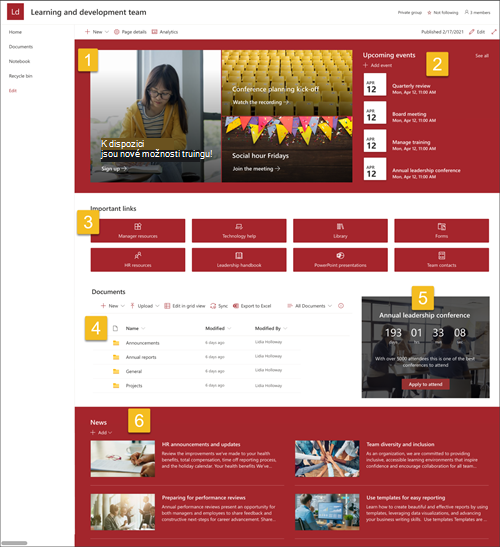500x547 pixels.
Task: Click the expand to full screen icon
Action: pyautogui.click(x=494, y=32)
